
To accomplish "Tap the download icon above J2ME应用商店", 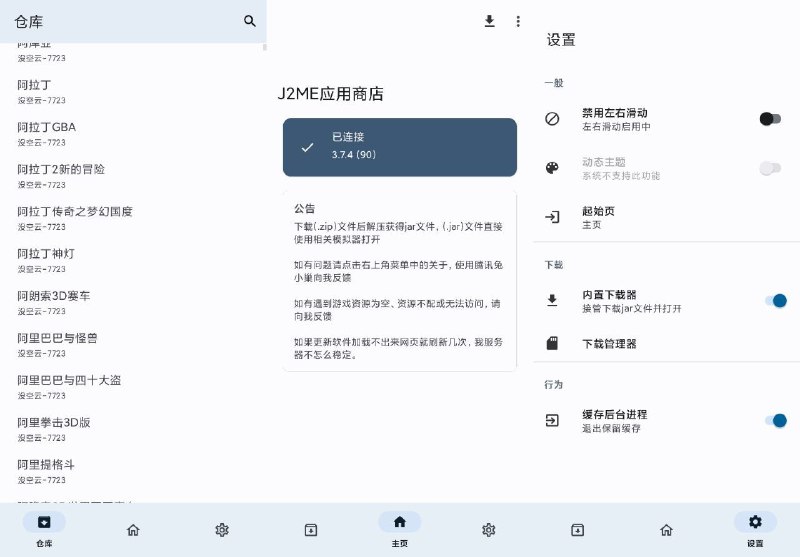I will coord(489,21).
